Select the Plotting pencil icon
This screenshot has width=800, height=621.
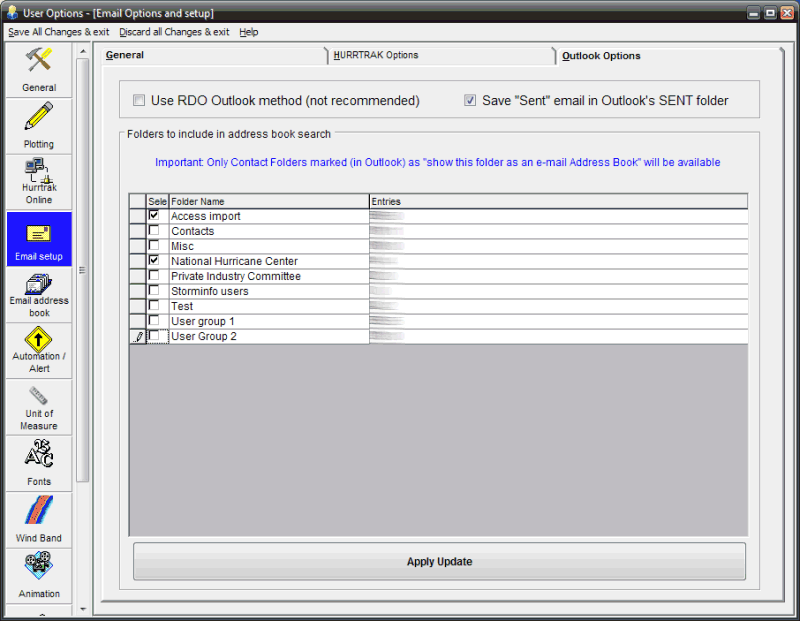[x=39, y=124]
